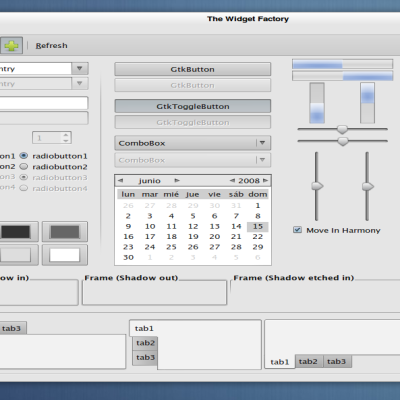
Task: Click the lower horizontal scale slider handle
Action: (x=342, y=141)
